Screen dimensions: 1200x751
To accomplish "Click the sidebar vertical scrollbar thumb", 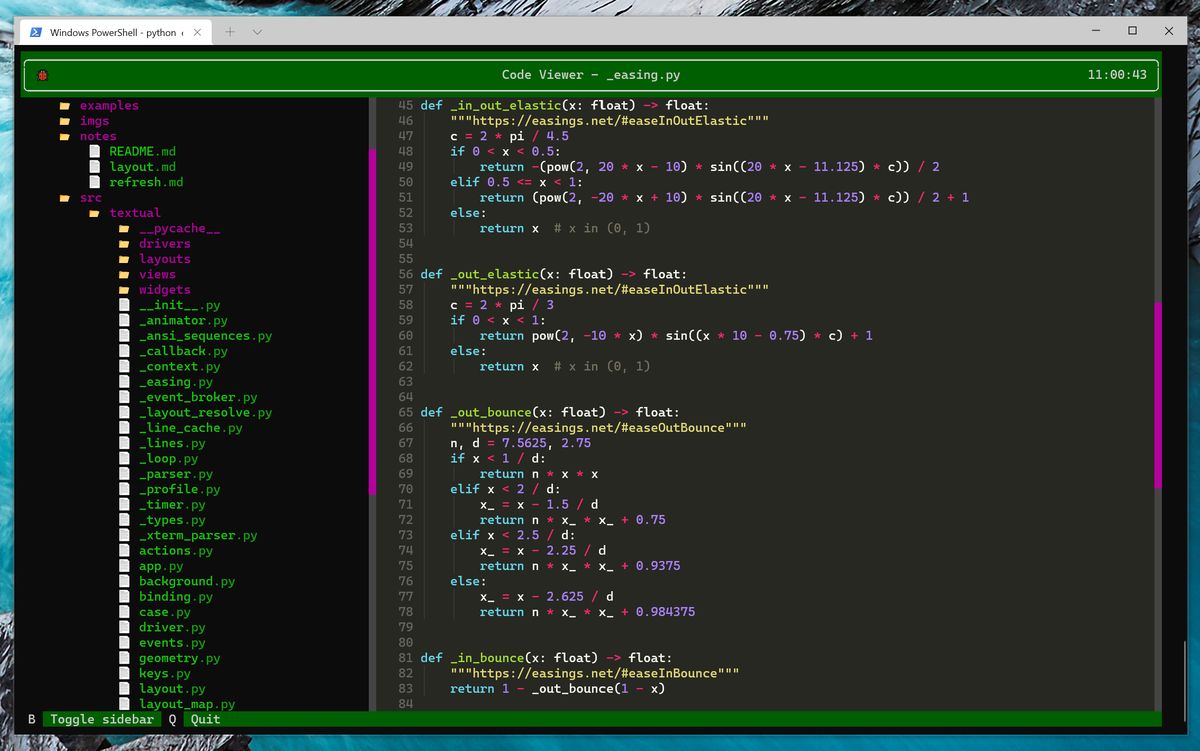I will click(x=373, y=320).
